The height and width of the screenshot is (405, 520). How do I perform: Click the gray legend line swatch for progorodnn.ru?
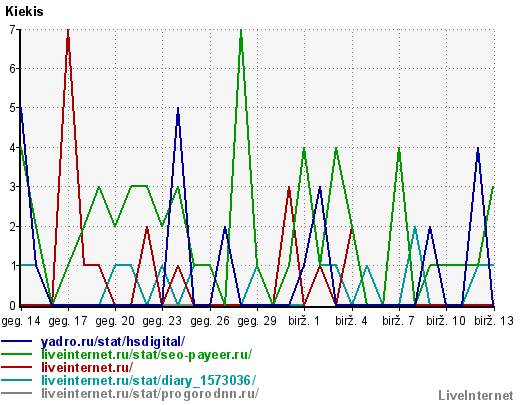tap(17, 393)
